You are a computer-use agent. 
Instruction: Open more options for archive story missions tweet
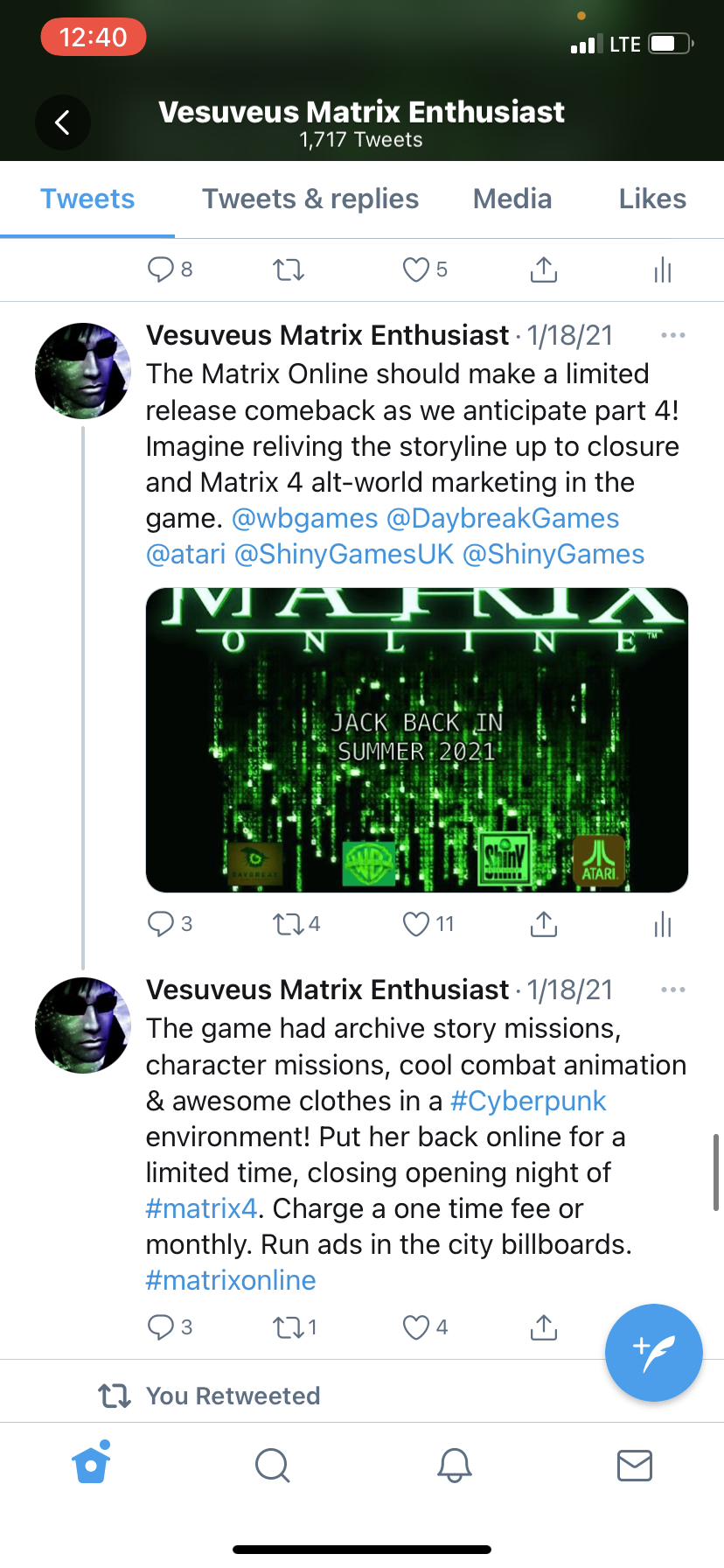(672, 990)
